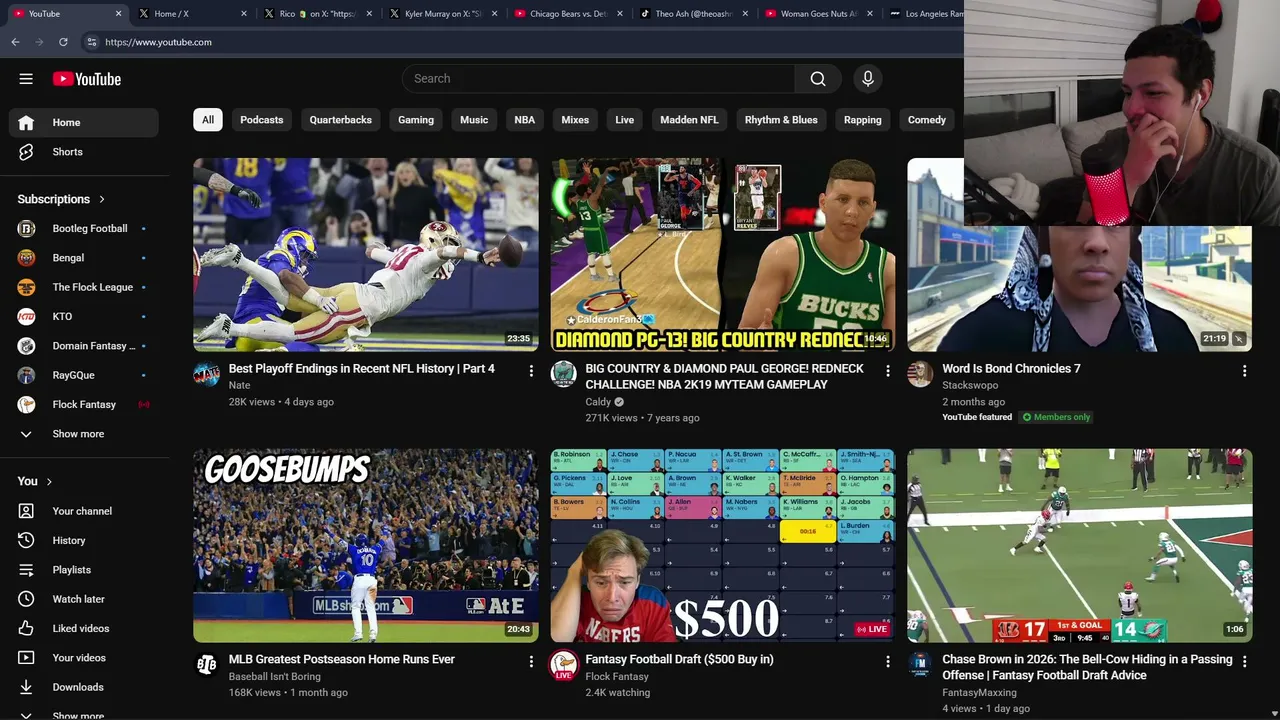Open Flock Fantasy live channel avatar
The width and height of the screenshot is (1280, 720).
564,665
